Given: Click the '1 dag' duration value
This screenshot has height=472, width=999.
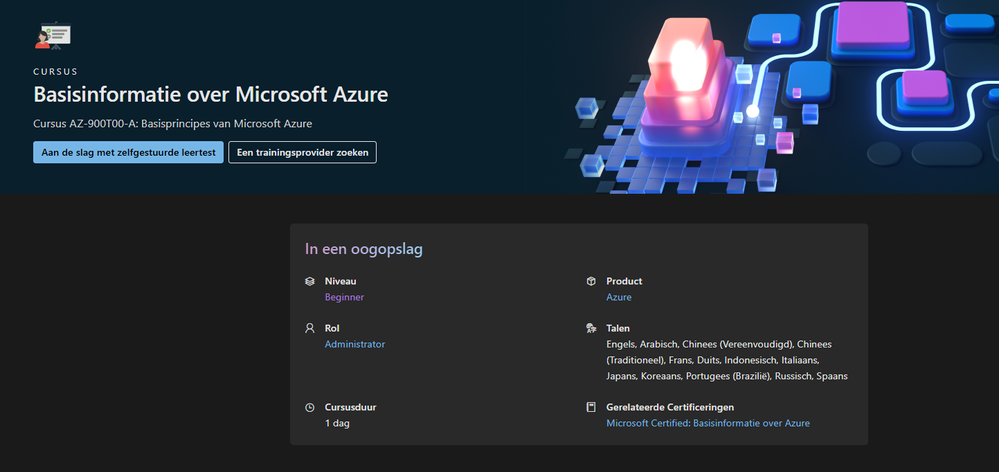Looking at the screenshot, I should (337, 423).
